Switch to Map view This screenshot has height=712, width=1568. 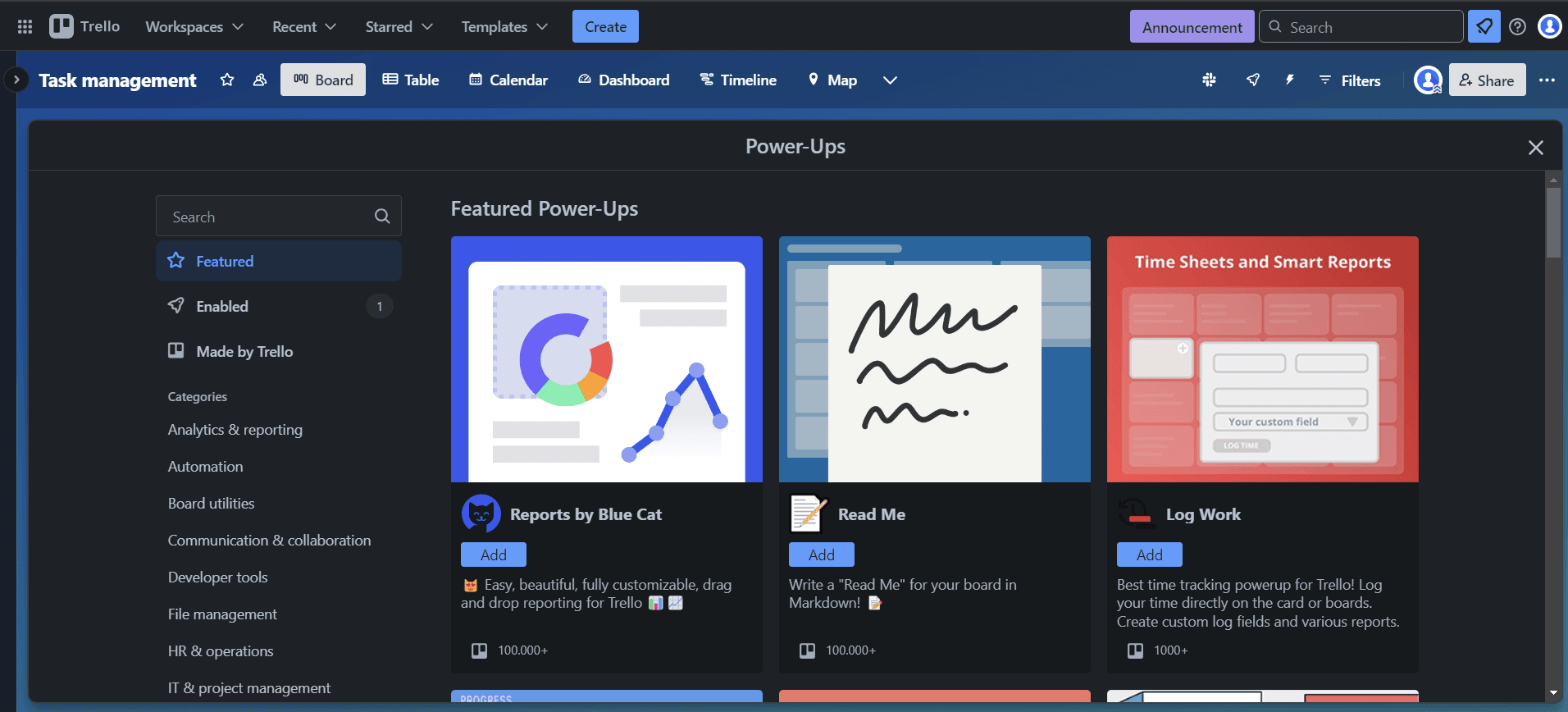pyautogui.click(x=832, y=80)
